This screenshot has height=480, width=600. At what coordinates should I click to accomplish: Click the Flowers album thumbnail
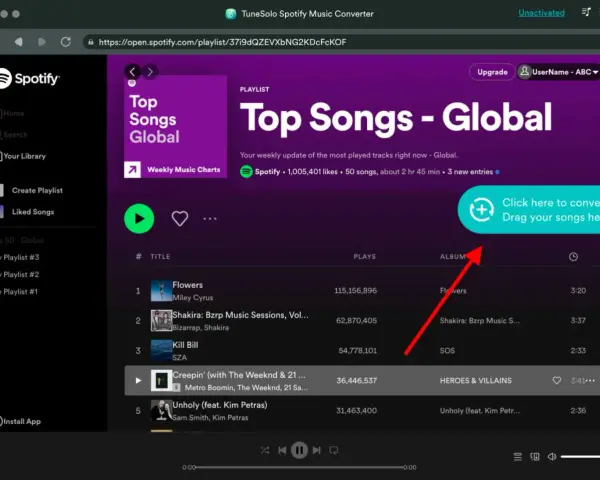[161, 291]
